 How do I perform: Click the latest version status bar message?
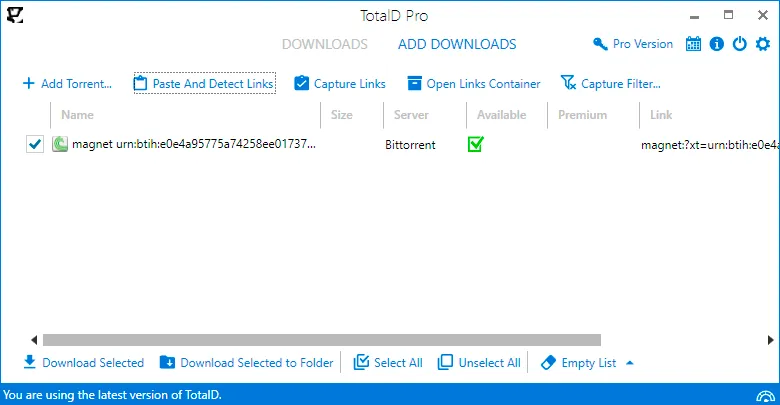click(112, 395)
